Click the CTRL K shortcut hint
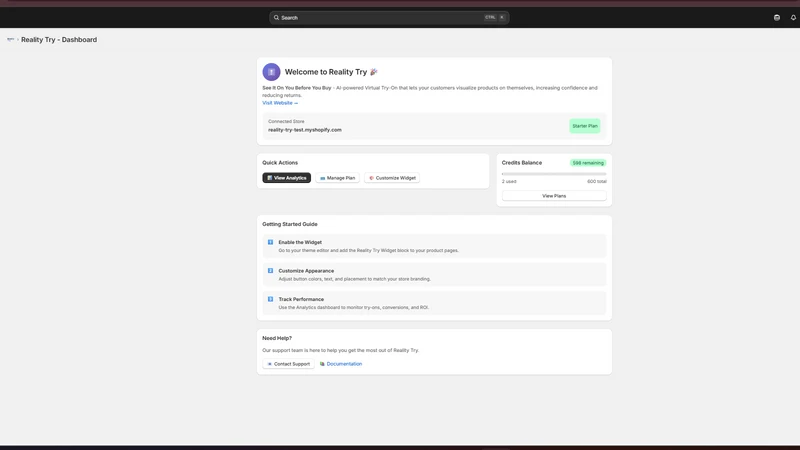 494,17
